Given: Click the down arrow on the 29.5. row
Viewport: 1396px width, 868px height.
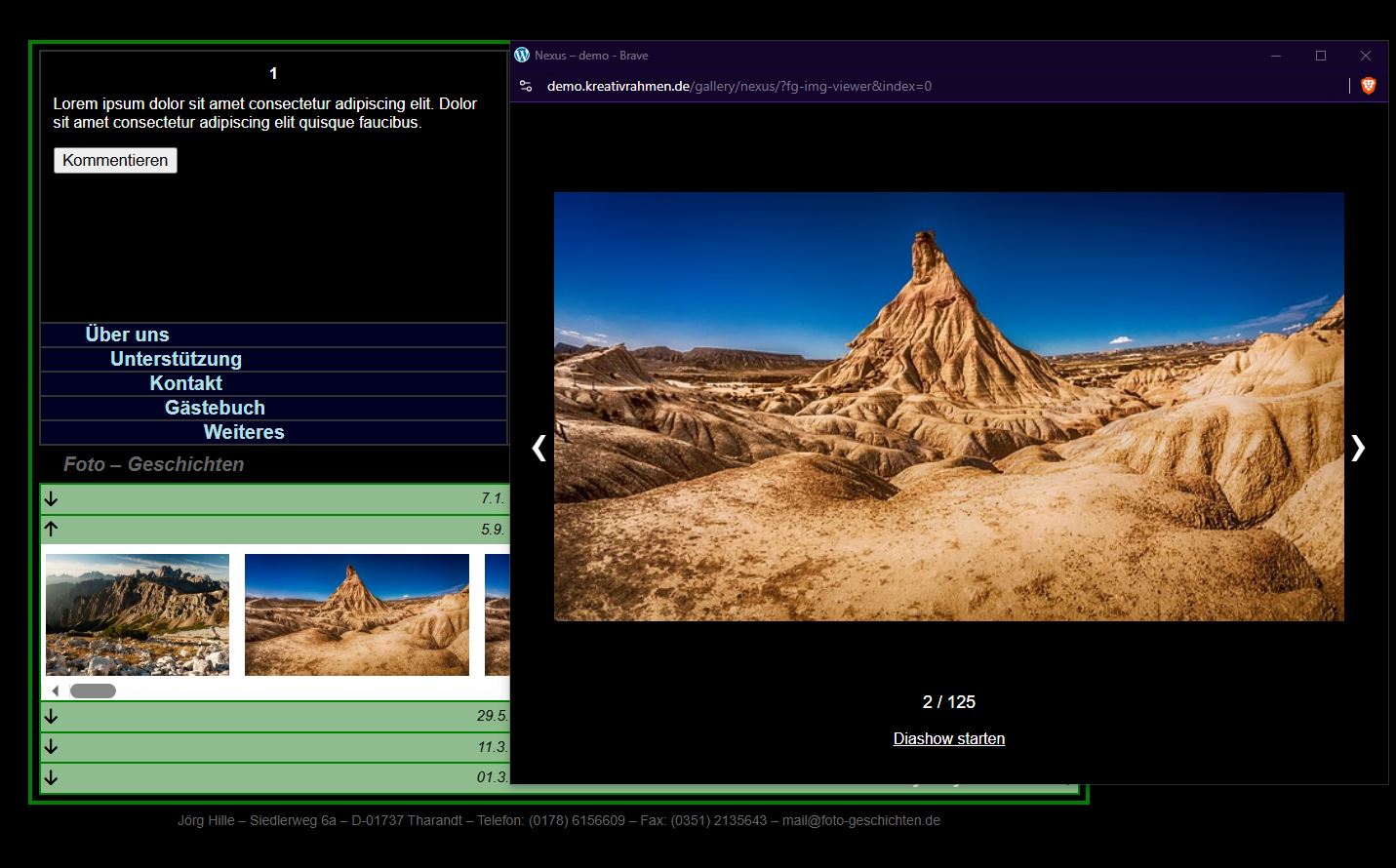Looking at the screenshot, I should (50, 716).
